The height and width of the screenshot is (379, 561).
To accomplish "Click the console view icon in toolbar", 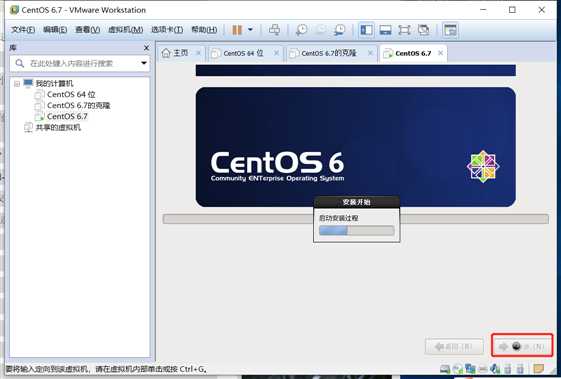I will (450, 30).
